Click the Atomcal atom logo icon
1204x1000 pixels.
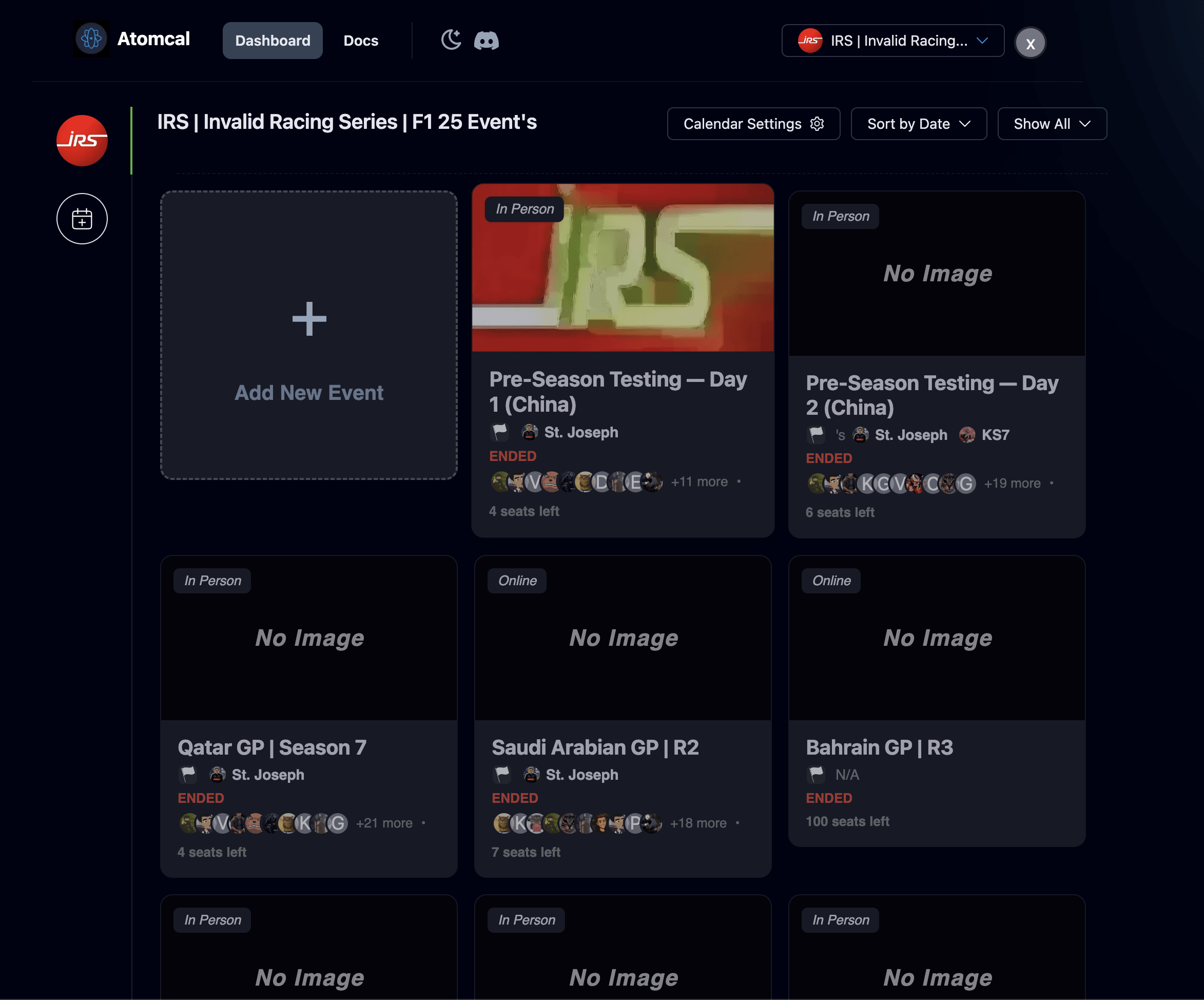(91, 39)
